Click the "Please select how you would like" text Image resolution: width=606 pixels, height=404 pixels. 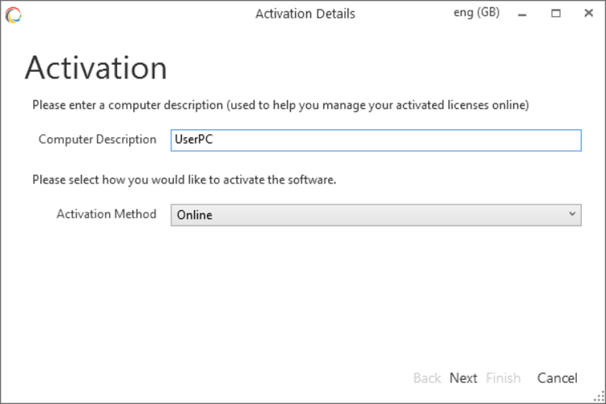[x=184, y=180]
